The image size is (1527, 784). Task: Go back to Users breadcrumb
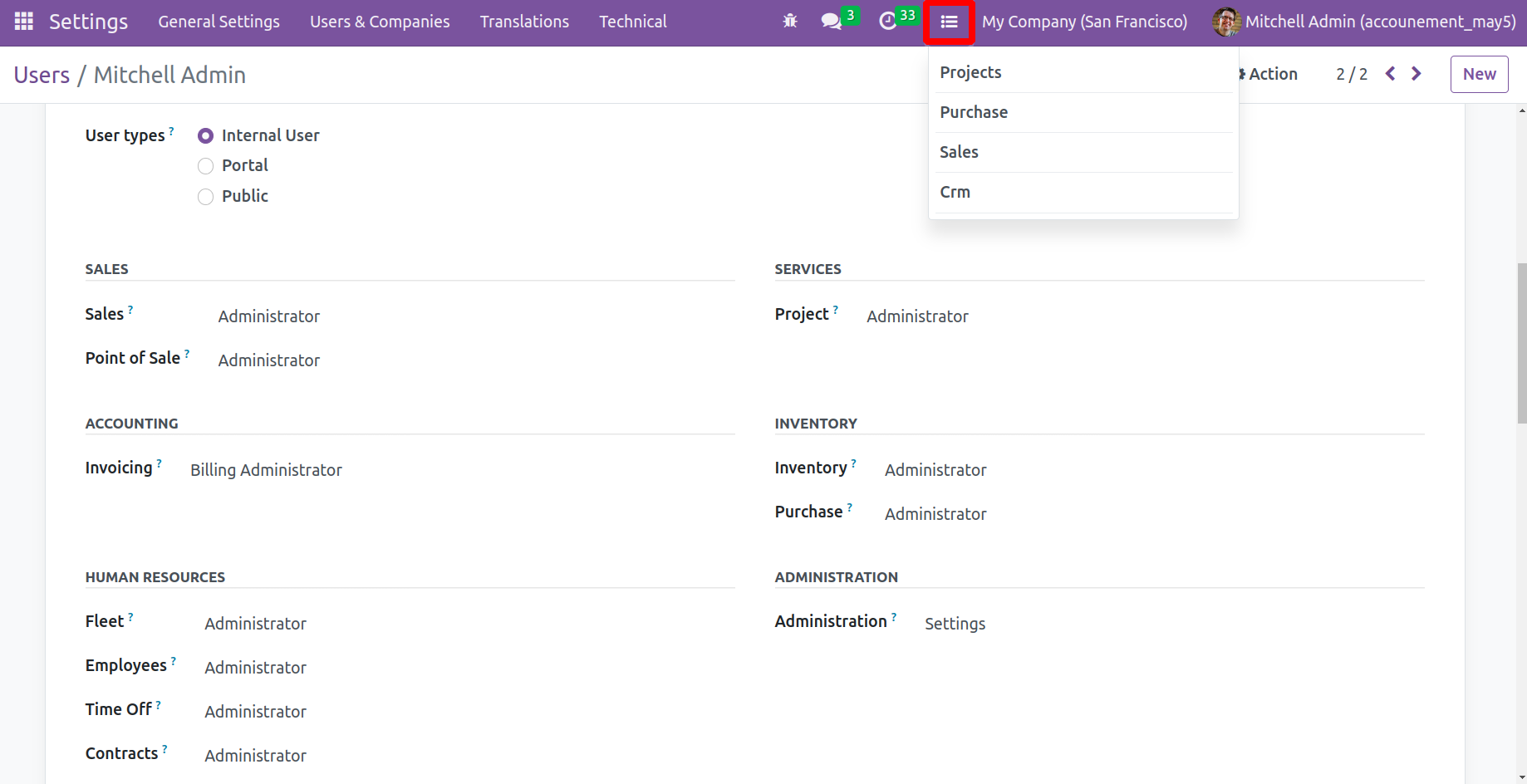pyautogui.click(x=42, y=75)
